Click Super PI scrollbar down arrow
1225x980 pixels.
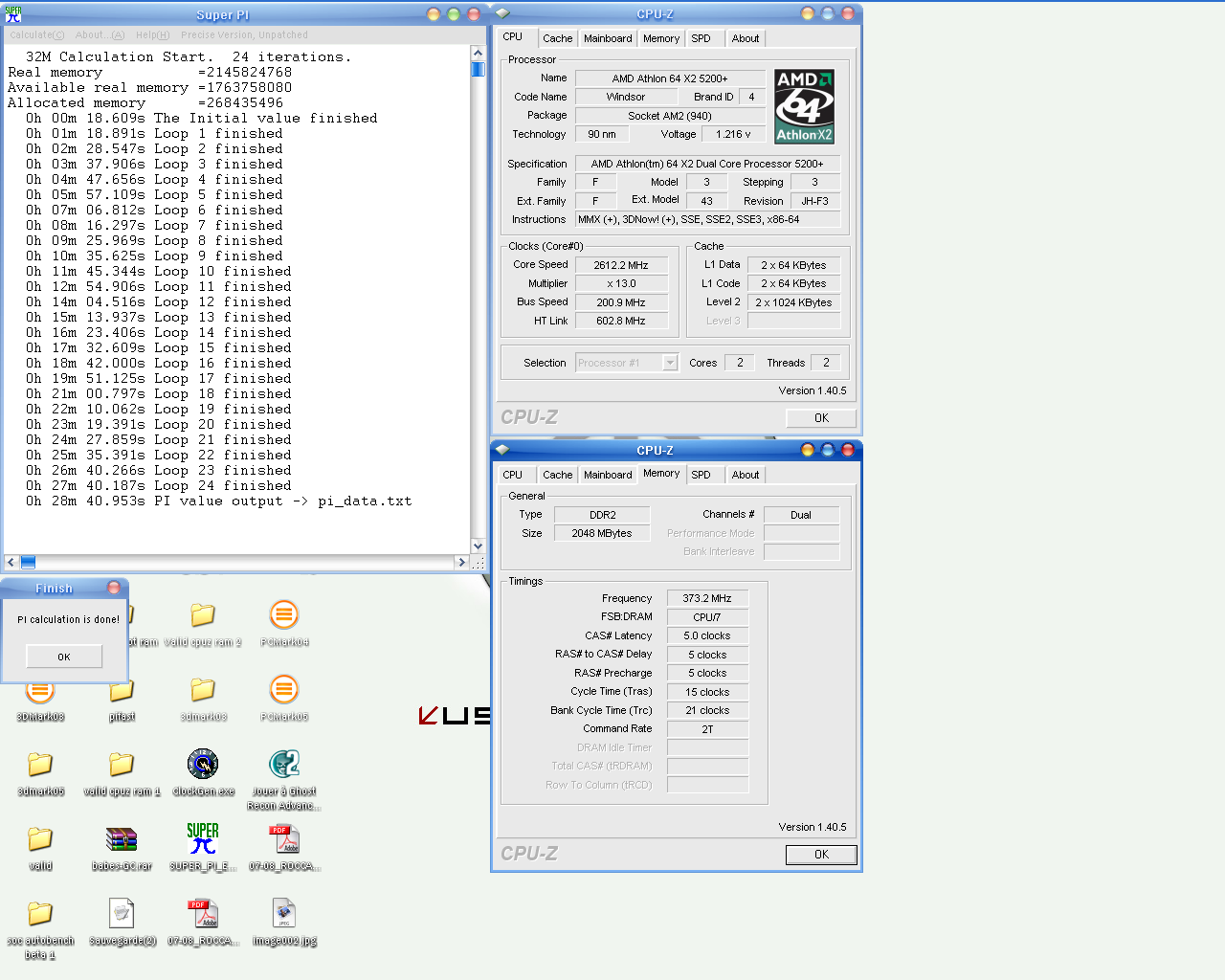(x=478, y=546)
